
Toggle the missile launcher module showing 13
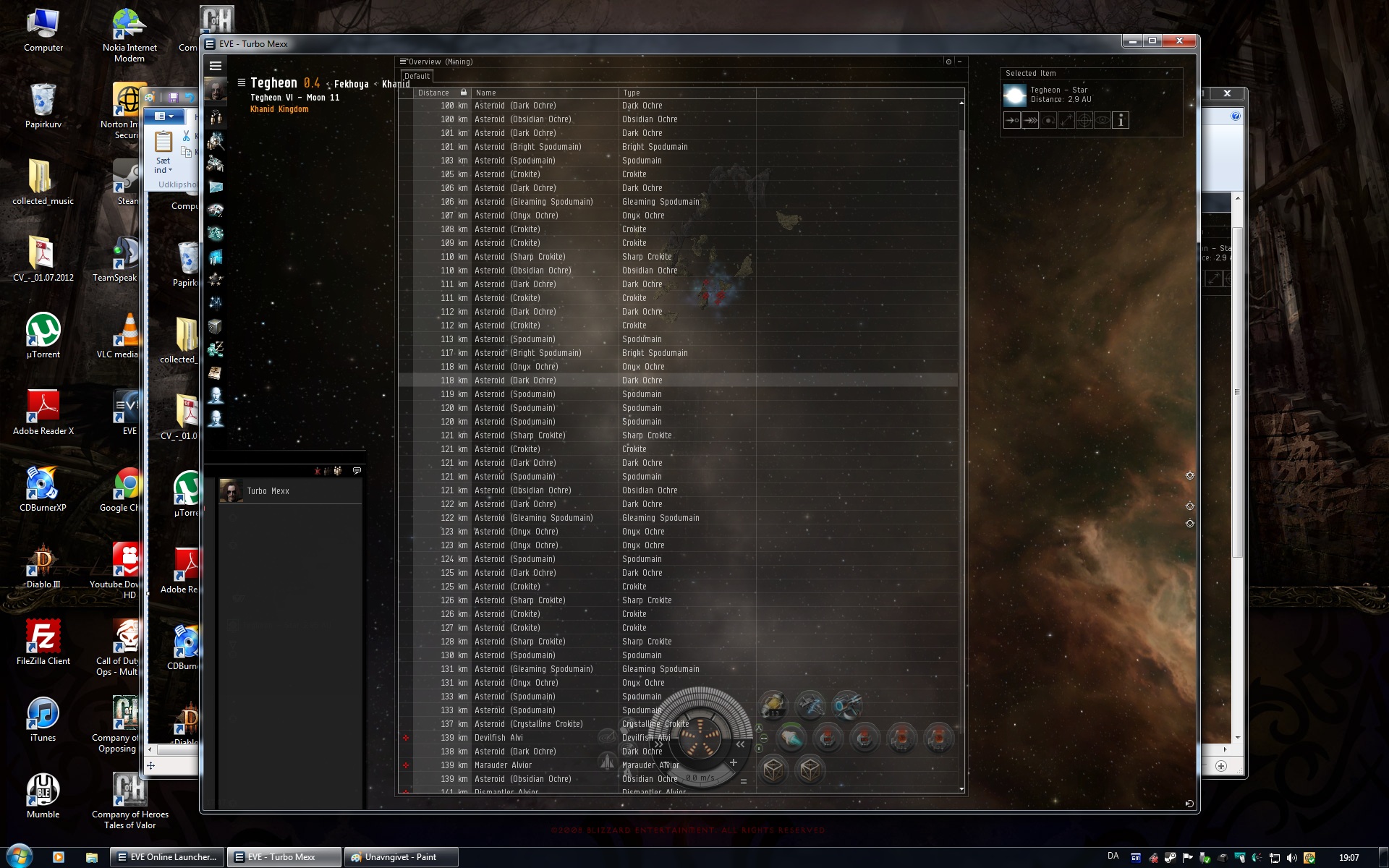coord(773,705)
